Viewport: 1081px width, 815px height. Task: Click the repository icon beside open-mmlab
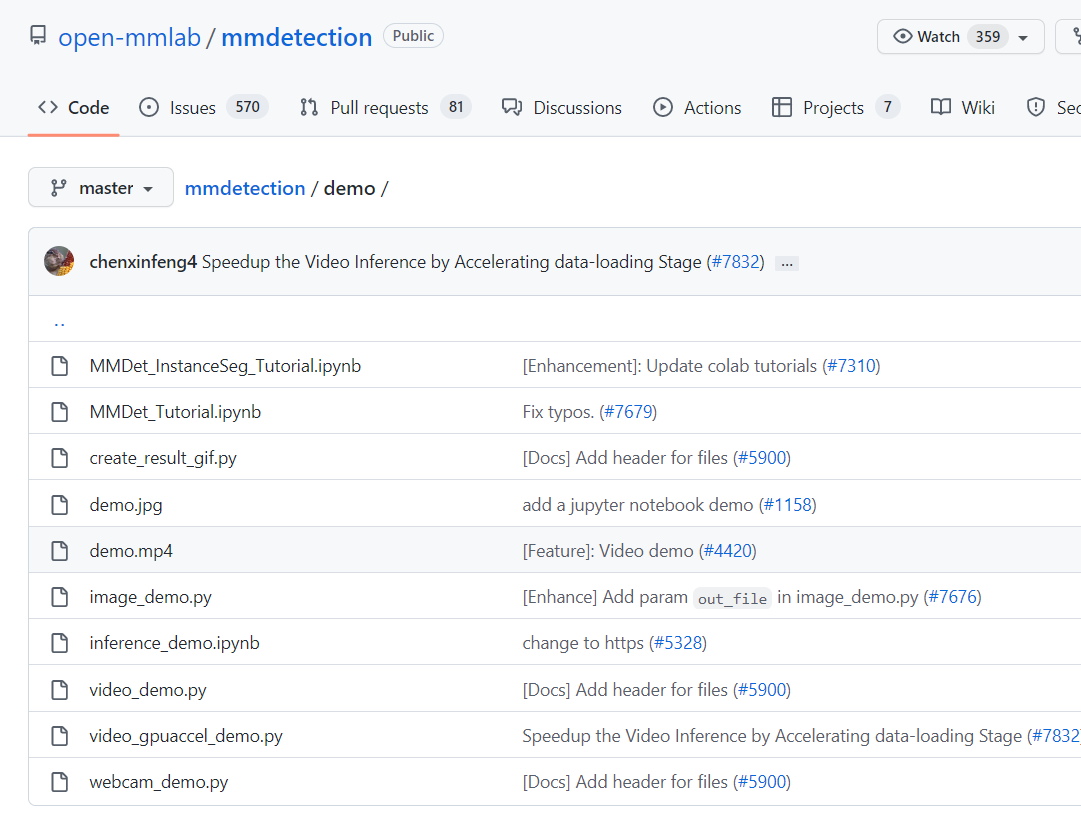(38, 35)
